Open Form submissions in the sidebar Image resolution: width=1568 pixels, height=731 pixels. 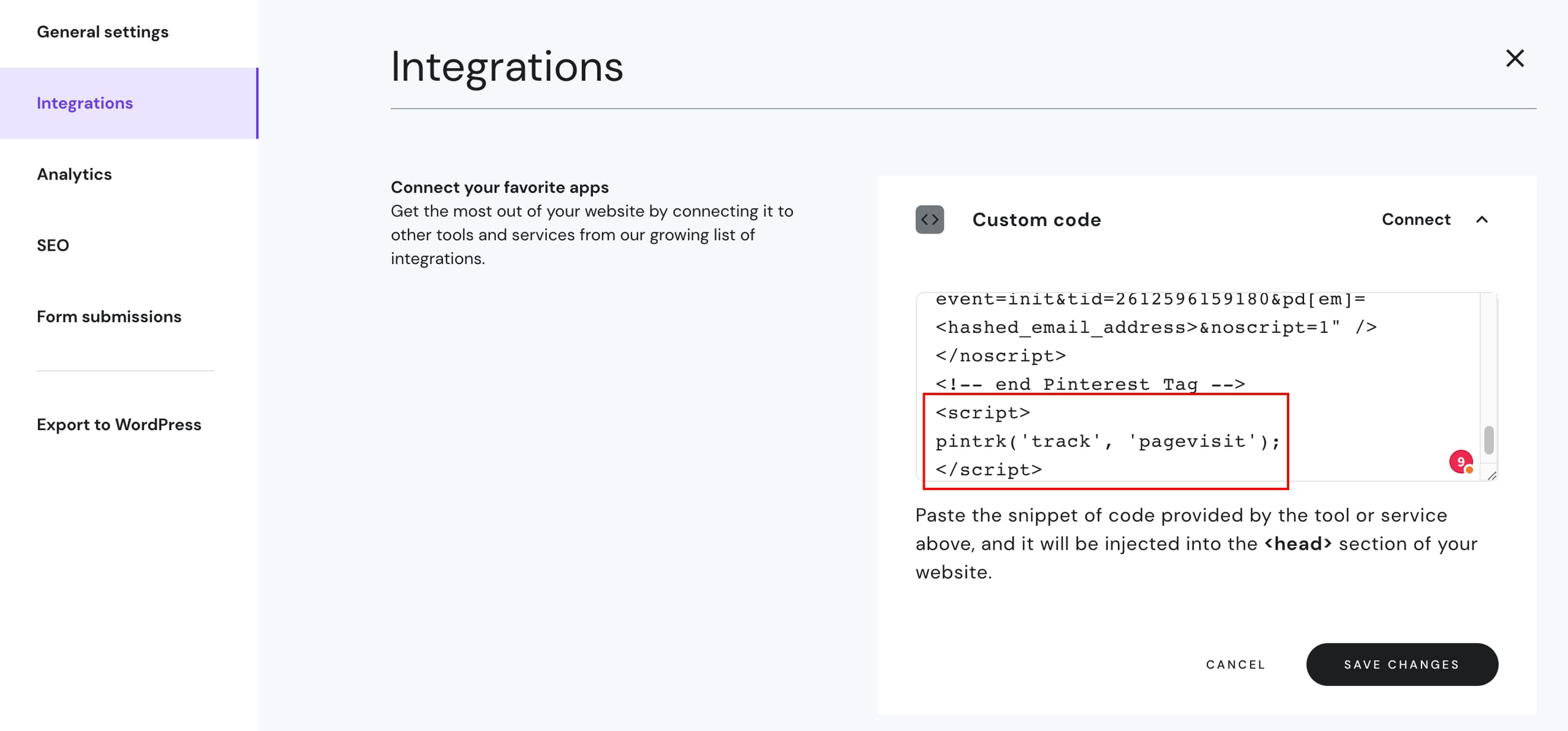point(109,316)
